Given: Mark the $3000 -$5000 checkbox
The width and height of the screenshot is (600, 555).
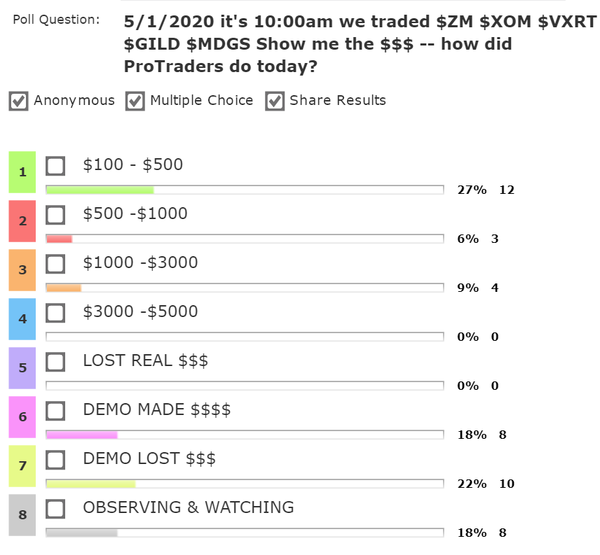Looking at the screenshot, I should pos(56,313).
